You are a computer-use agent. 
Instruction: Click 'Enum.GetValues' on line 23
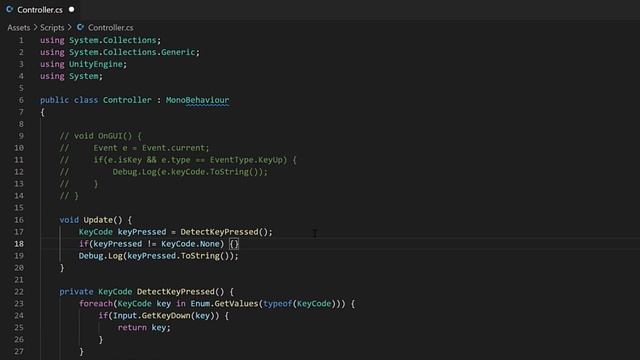[224, 304]
